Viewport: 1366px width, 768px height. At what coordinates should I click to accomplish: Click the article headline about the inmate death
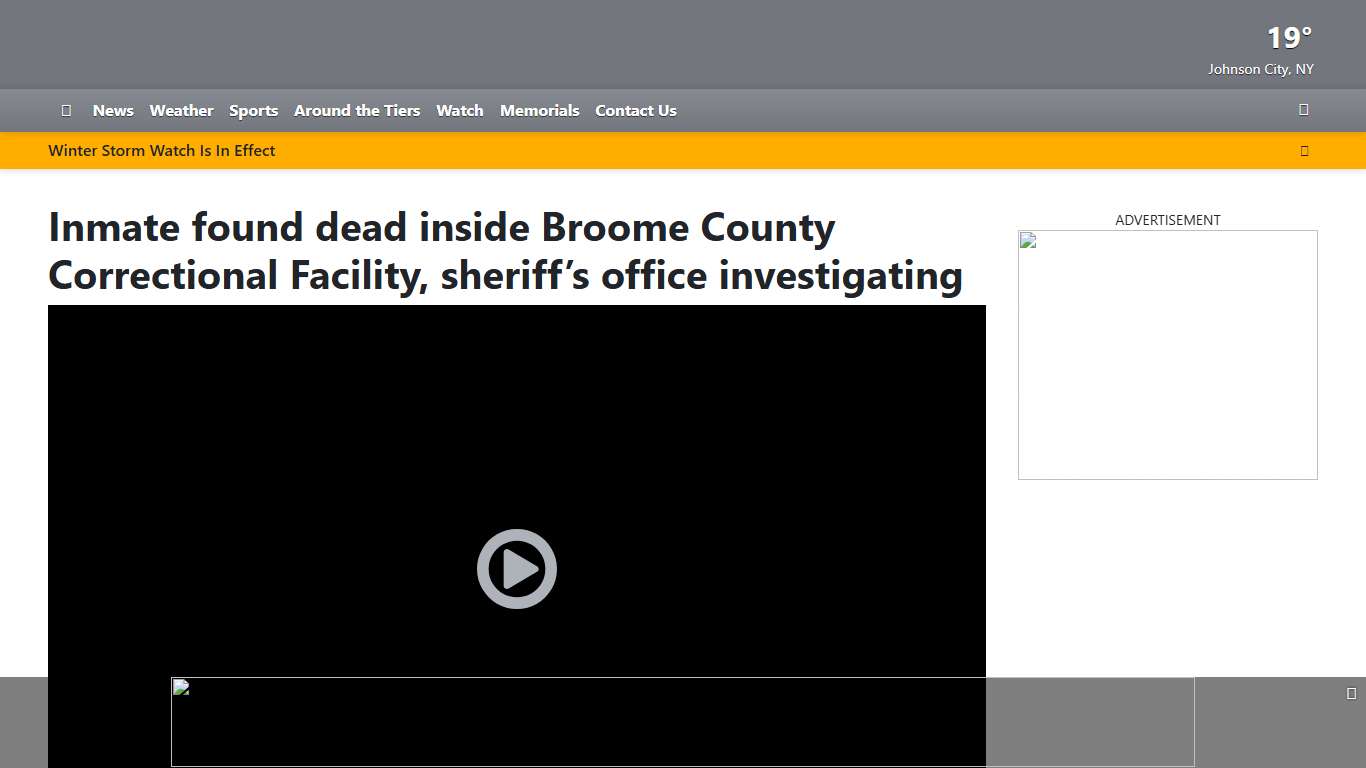505,251
